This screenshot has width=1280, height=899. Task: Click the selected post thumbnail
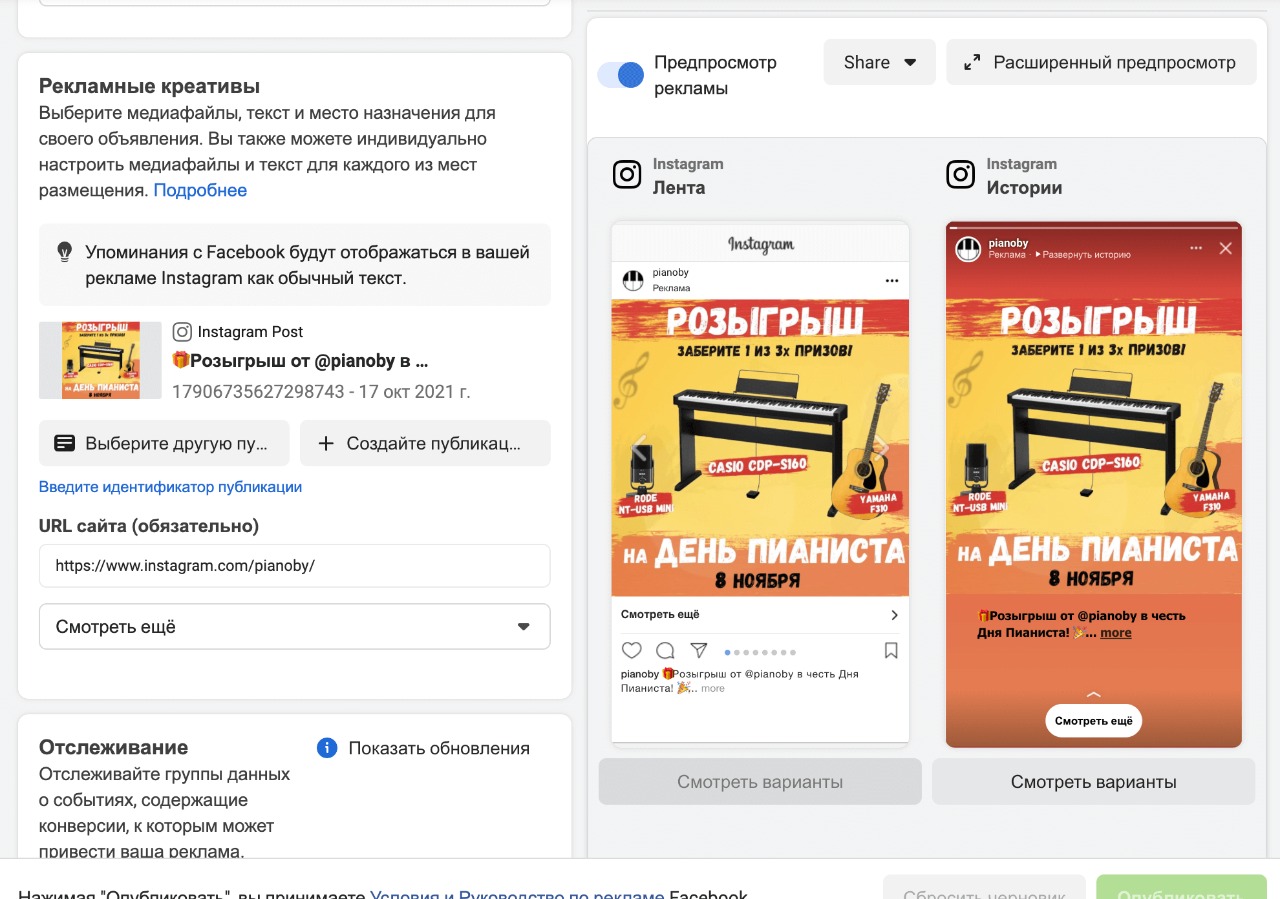(100, 360)
